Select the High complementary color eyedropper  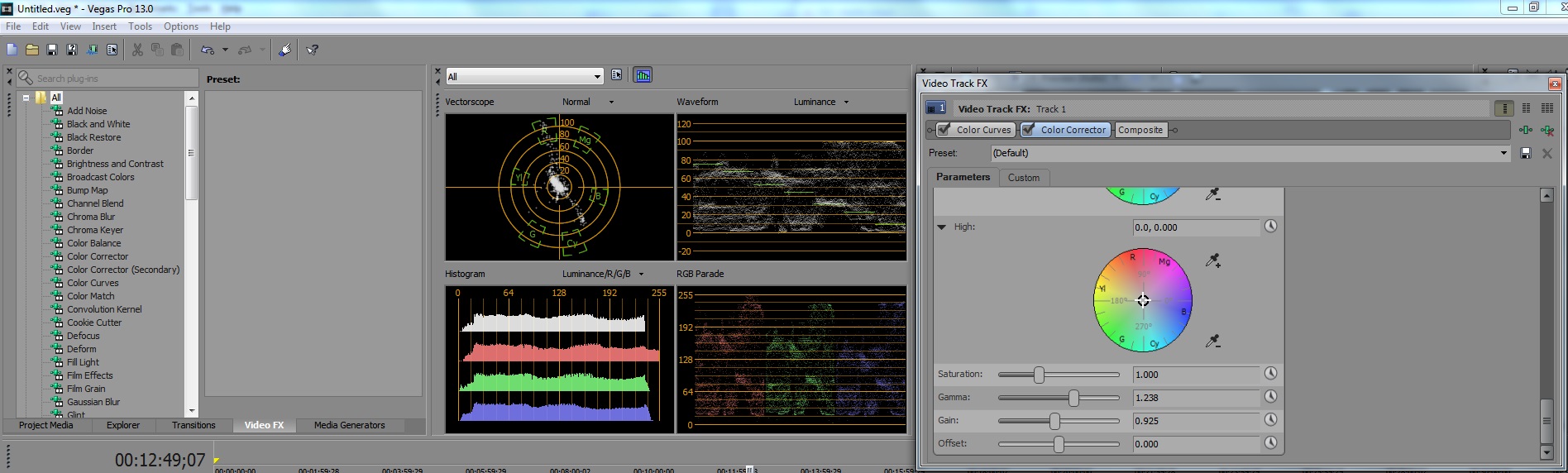[x=1212, y=341]
